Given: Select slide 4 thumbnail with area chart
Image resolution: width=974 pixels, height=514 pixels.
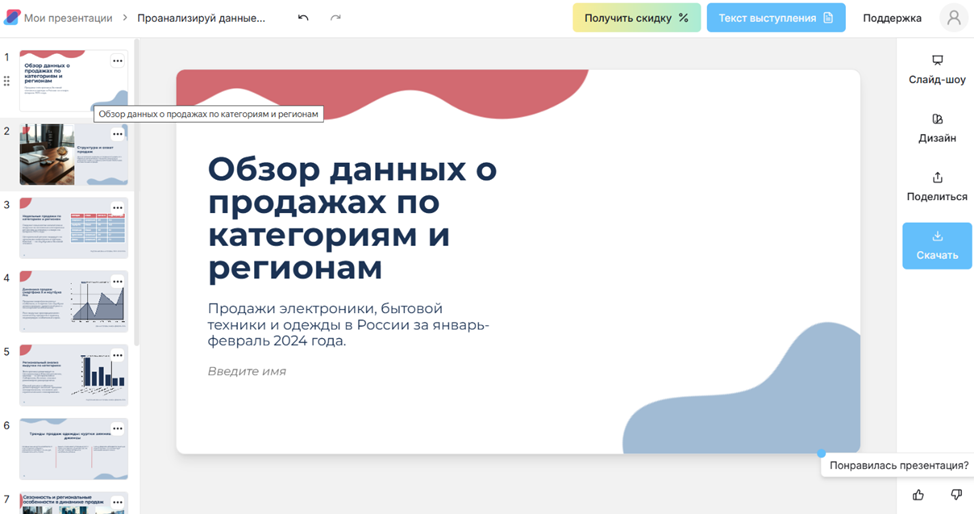Looking at the screenshot, I should pyautogui.click(x=73, y=301).
